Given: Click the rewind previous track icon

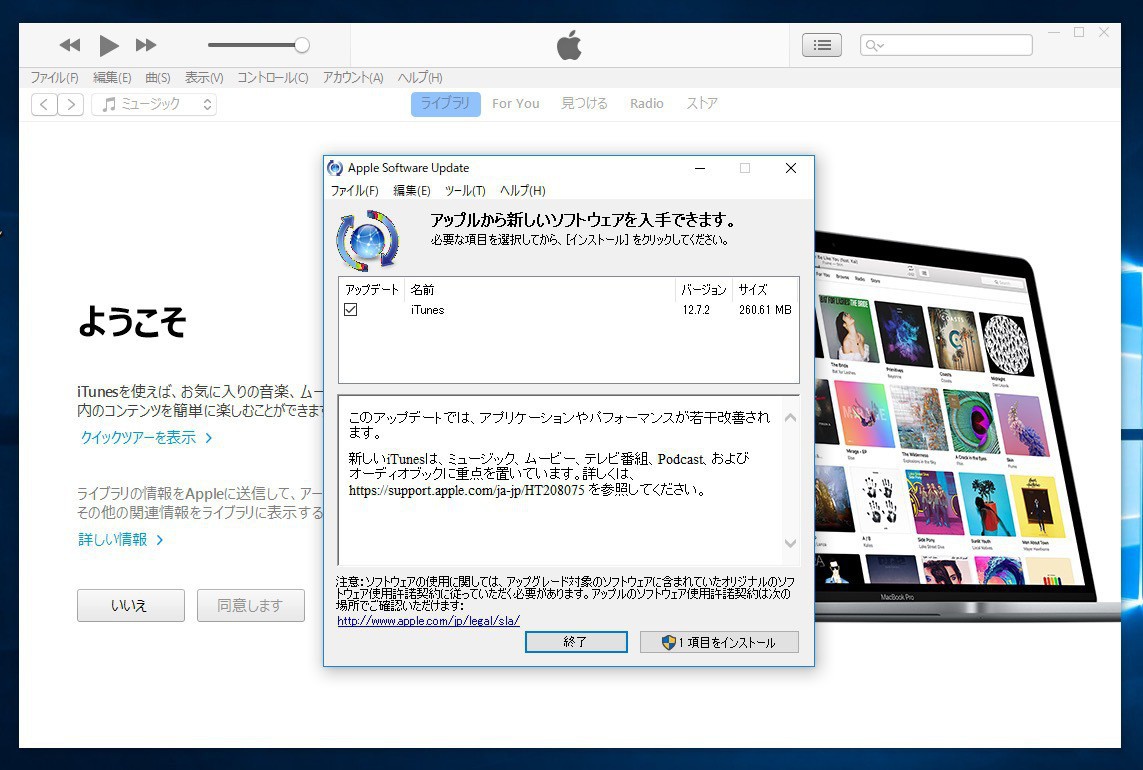Looking at the screenshot, I should tap(69, 45).
